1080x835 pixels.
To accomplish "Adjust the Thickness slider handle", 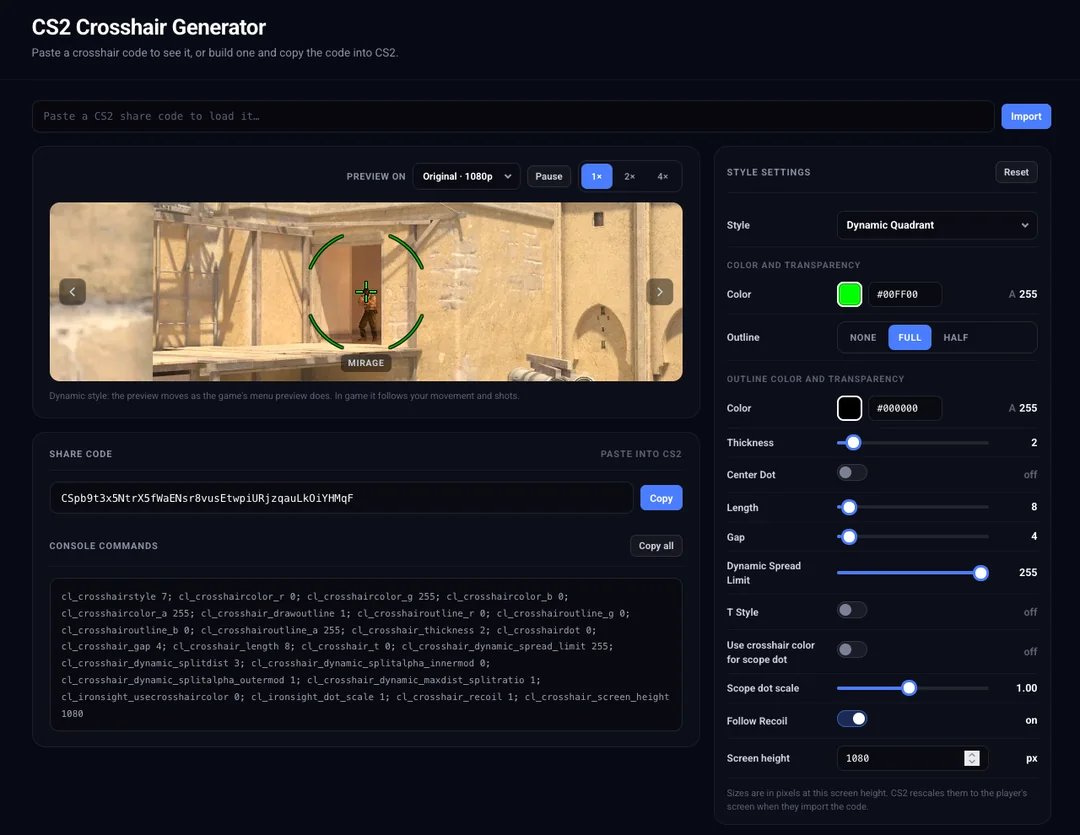I will tap(853, 442).
